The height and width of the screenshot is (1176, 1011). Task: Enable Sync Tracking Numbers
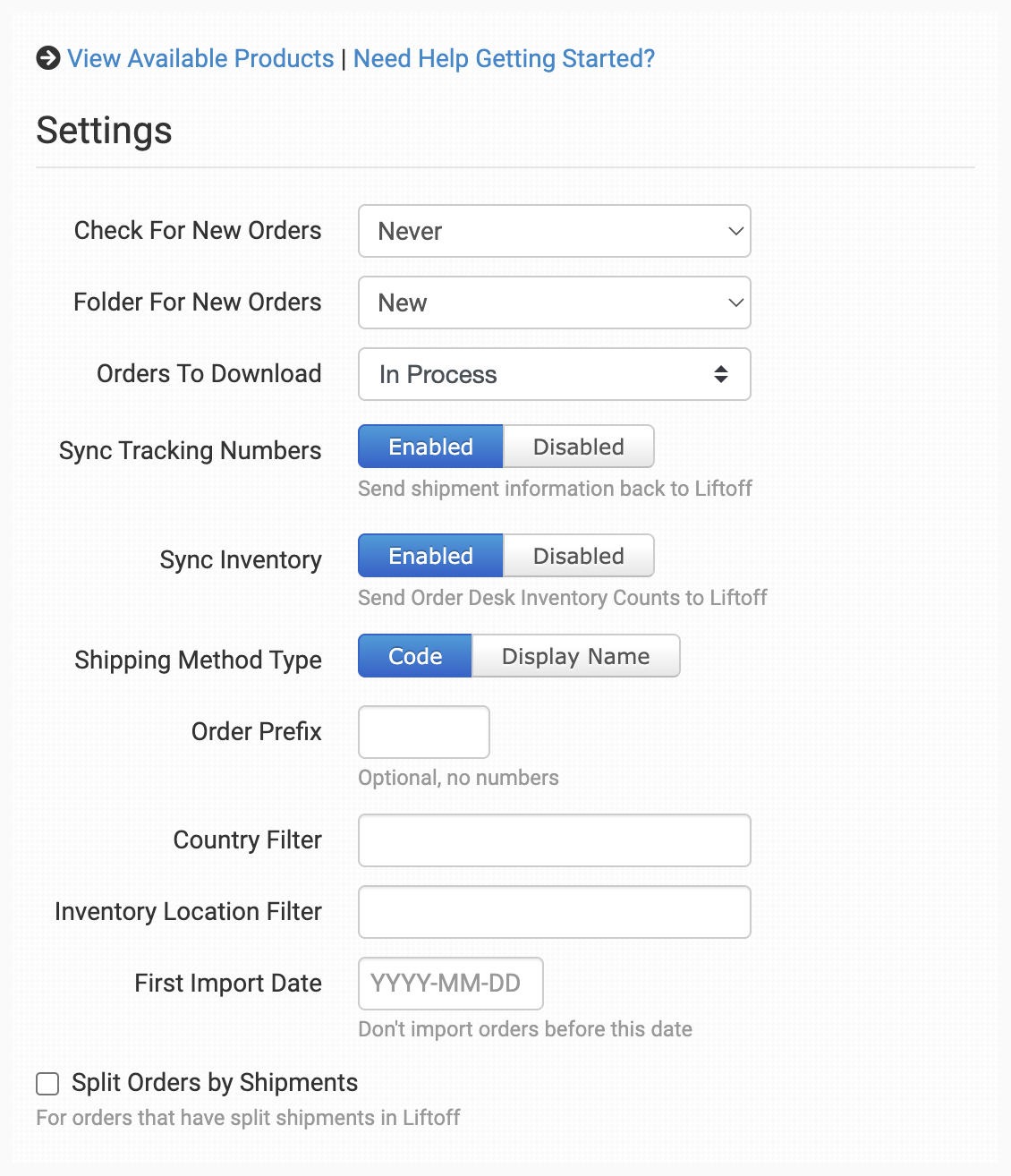pos(430,447)
